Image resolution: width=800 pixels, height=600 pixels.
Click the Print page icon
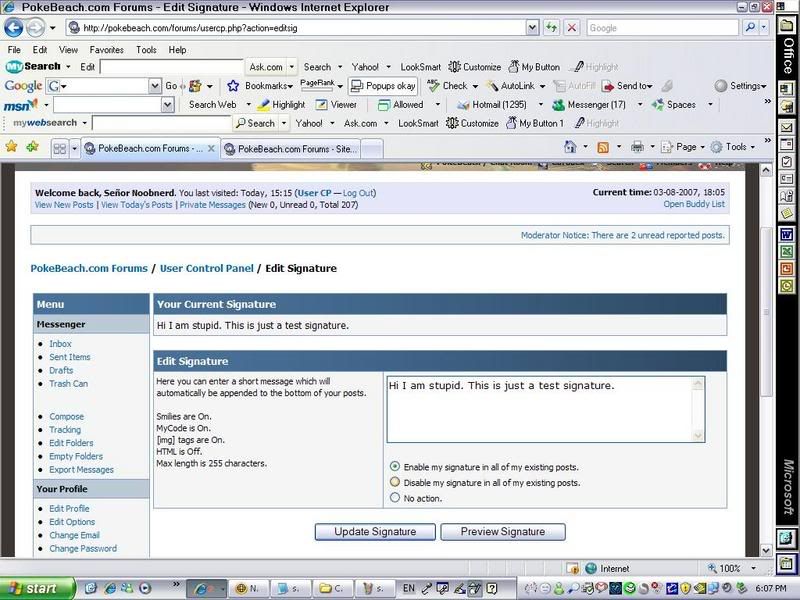(637, 147)
